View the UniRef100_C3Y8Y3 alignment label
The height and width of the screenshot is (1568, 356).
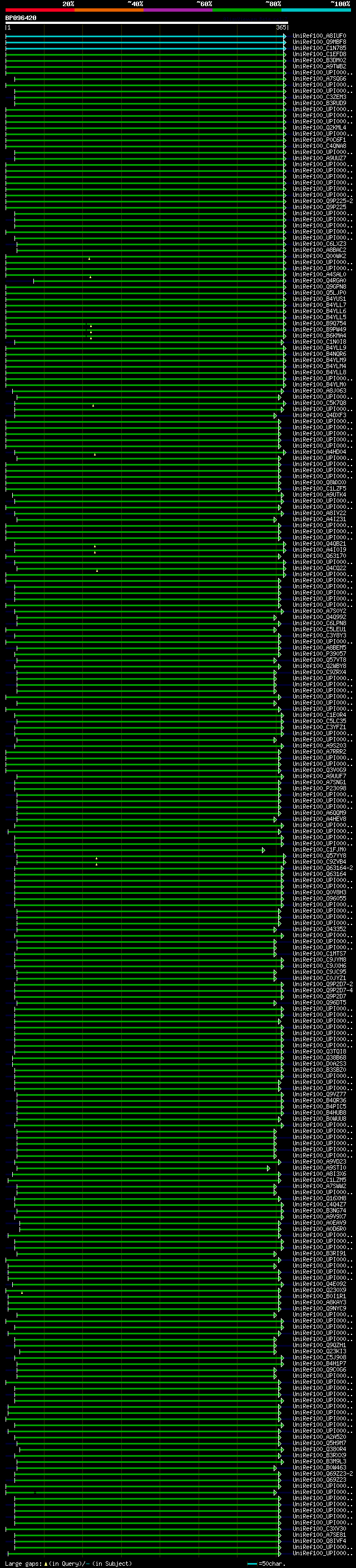[319, 635]
